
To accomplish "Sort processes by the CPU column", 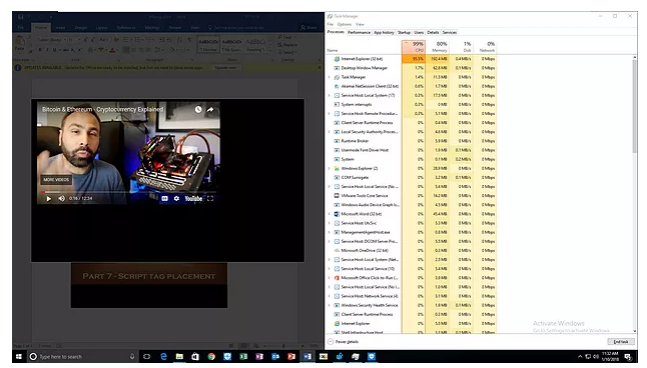I will (x=413, y=47).
